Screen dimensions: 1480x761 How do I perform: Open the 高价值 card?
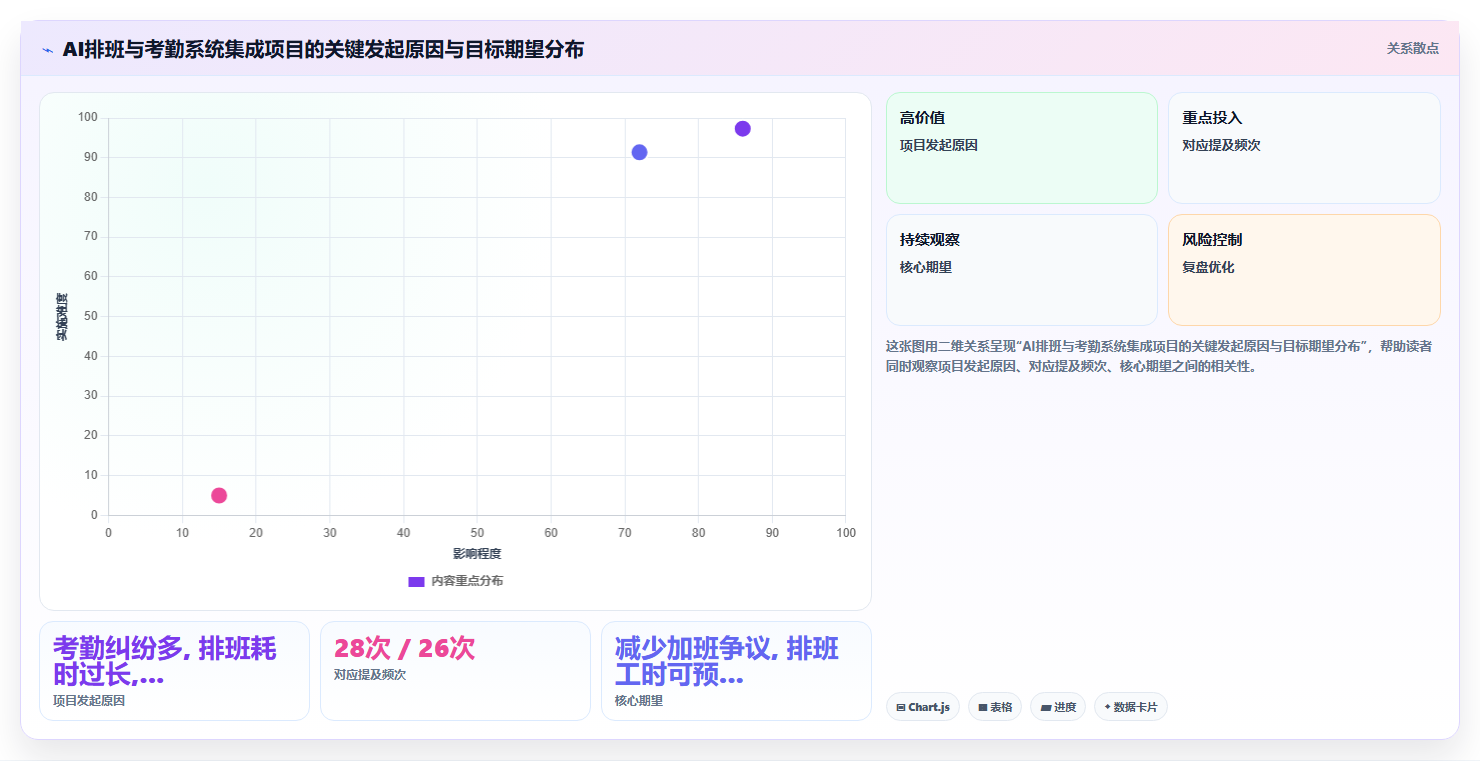(1021, 148)
